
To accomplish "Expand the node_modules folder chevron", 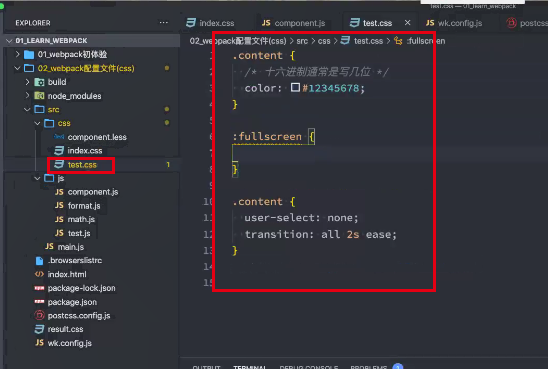I will click(27, 95).
